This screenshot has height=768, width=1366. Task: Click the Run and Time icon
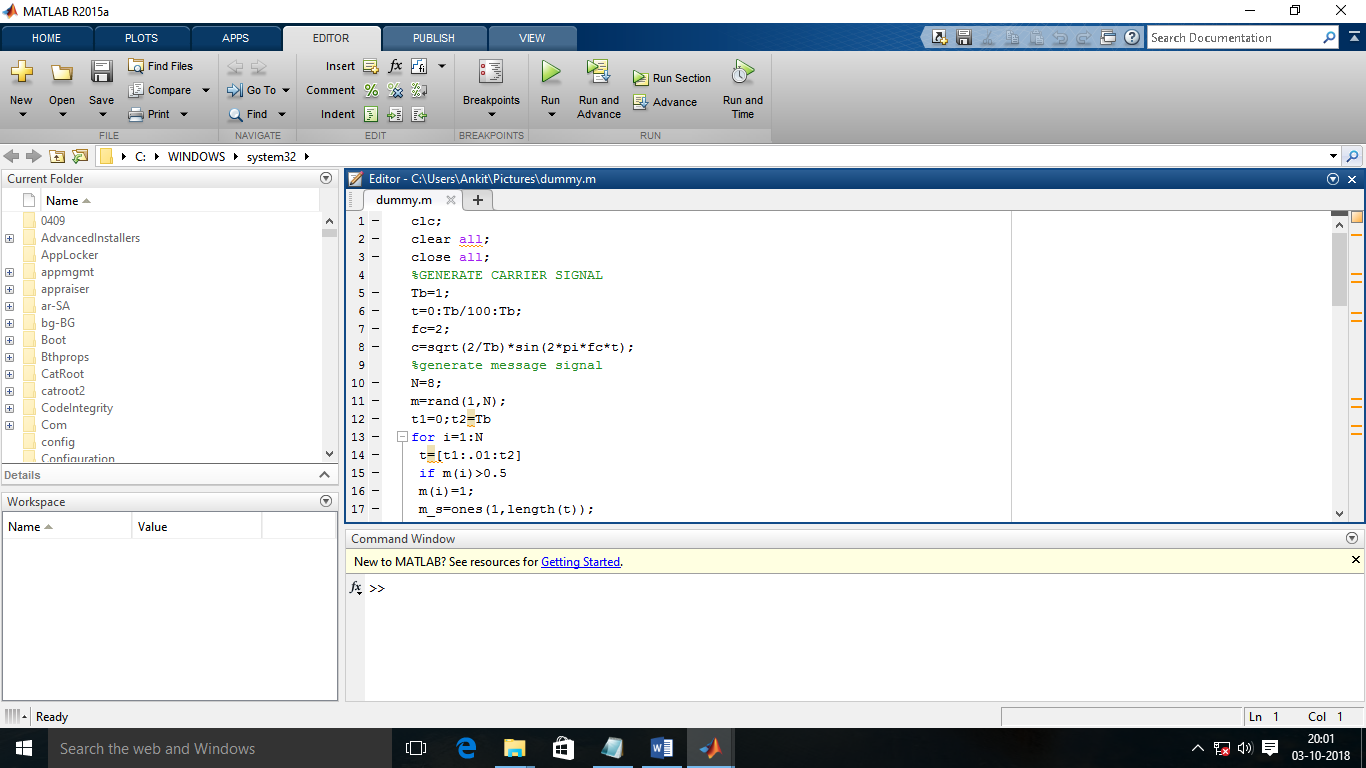click(x=742, y=73)
